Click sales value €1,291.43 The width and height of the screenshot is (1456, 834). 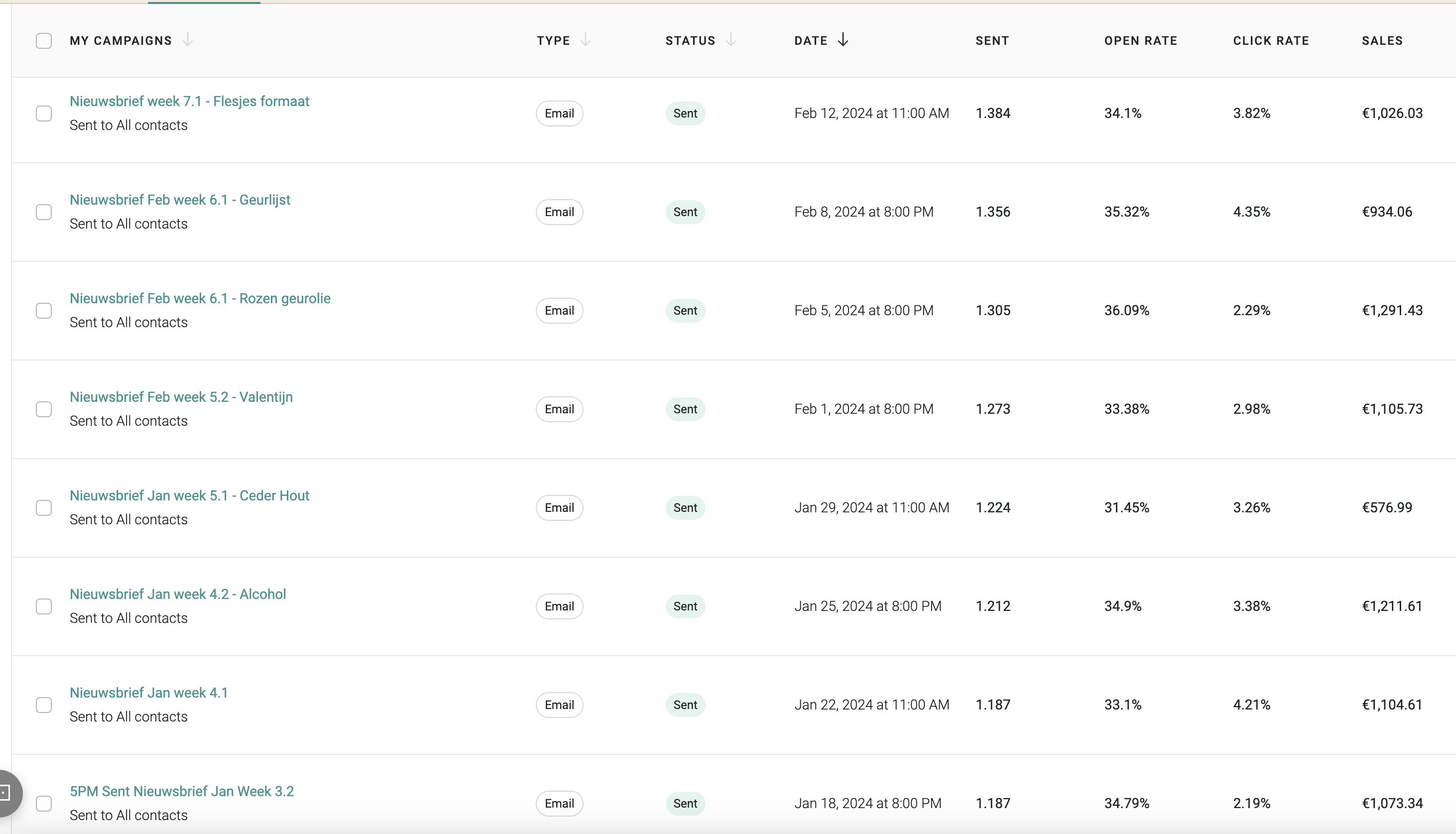[x=1392, y=311]
